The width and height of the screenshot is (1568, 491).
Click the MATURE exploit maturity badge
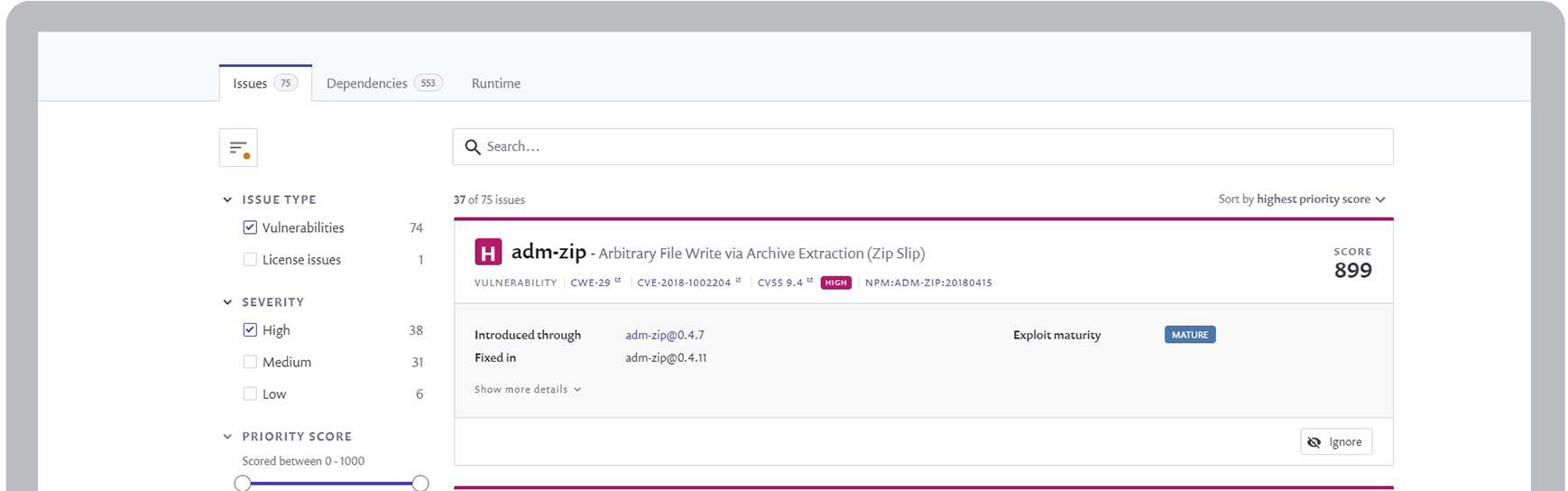1190,335
